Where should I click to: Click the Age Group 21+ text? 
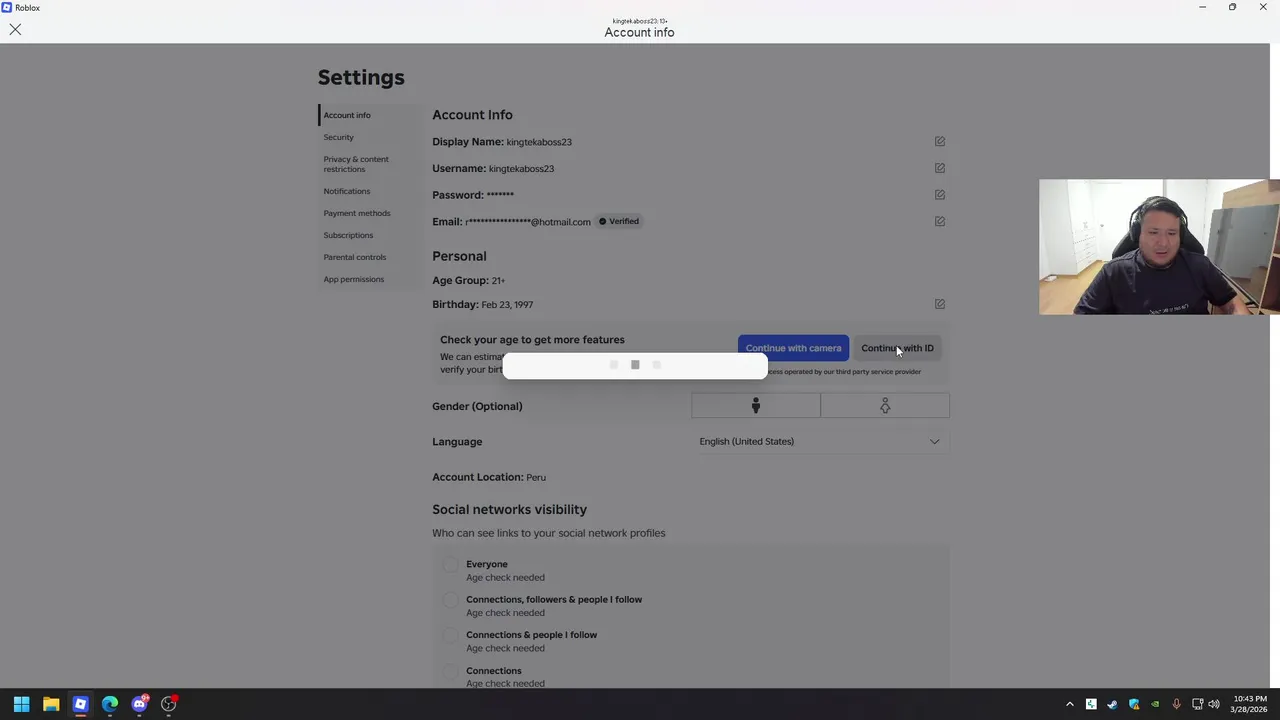pyautogui.click(x=469, y=280)
